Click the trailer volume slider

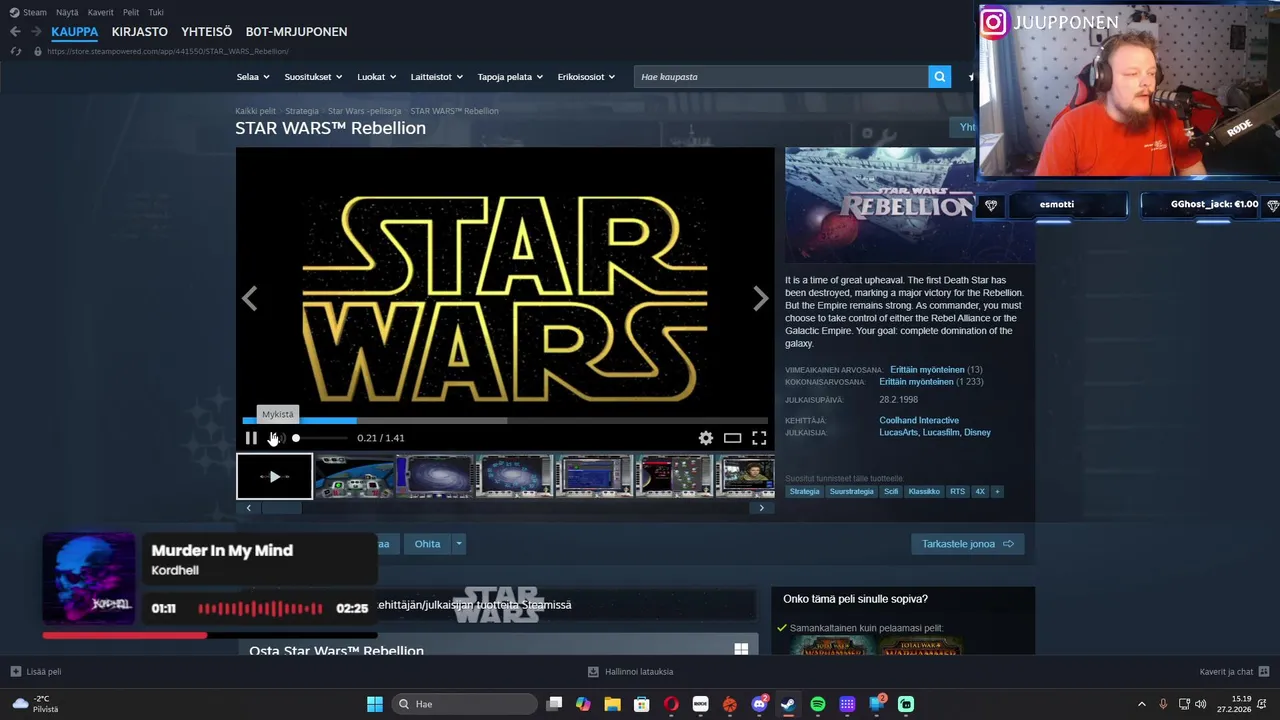pos(321,438)
